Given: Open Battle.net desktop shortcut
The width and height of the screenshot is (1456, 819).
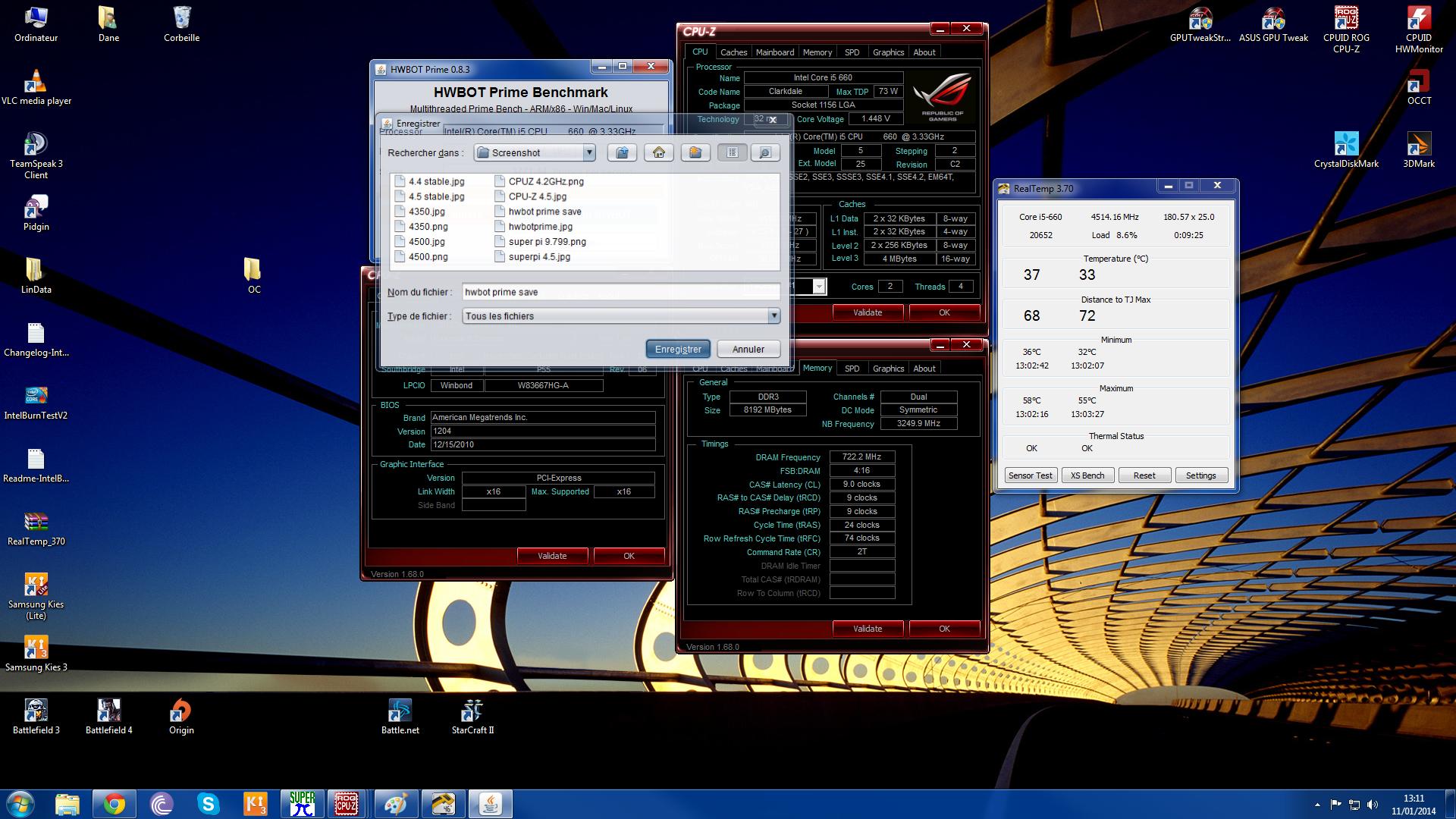Looking at the screenshot, I should pos(400,717).
